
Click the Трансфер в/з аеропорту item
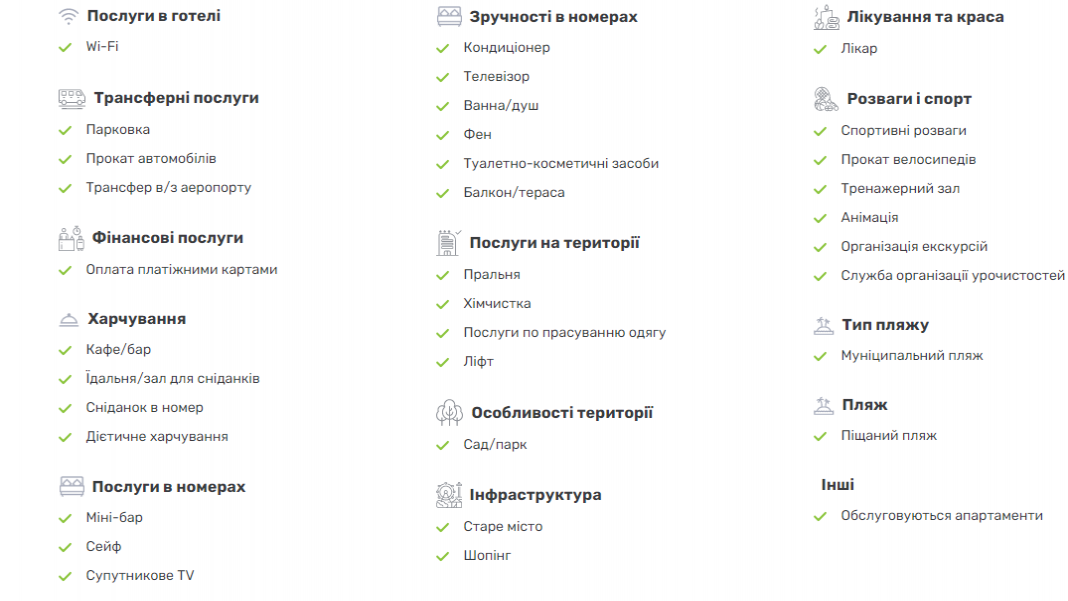pyautogui.click(x=168, y=188)
